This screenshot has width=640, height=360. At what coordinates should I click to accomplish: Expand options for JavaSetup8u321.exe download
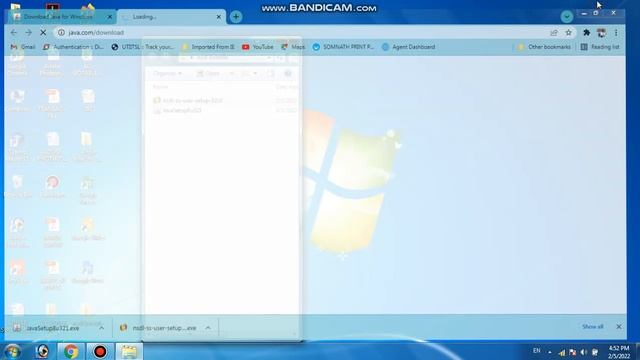(101, 328)
